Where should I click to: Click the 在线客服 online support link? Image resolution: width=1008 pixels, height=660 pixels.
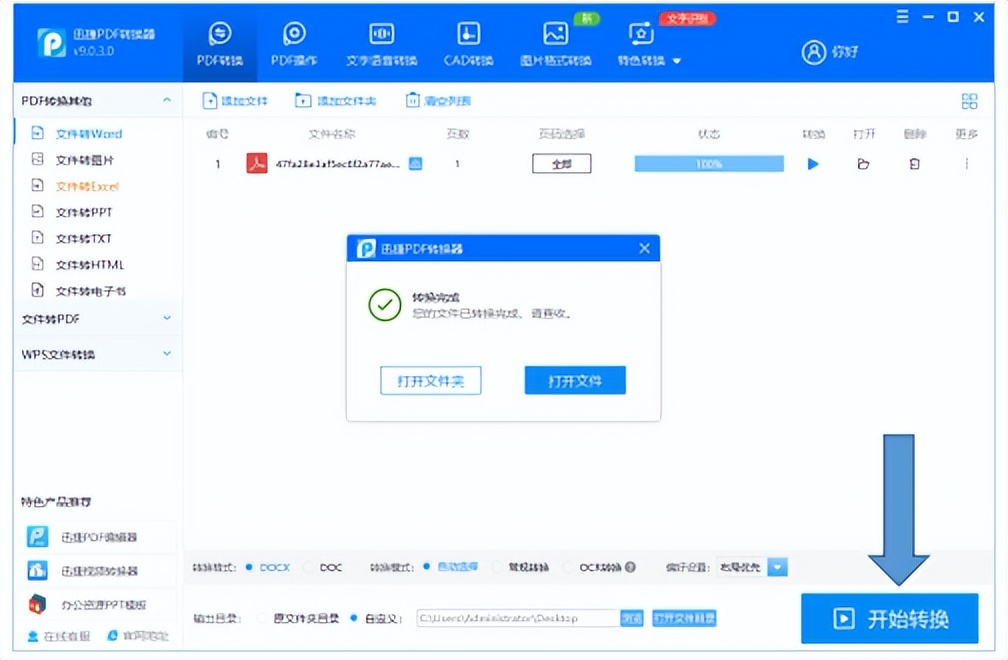[x=58, y=636]
